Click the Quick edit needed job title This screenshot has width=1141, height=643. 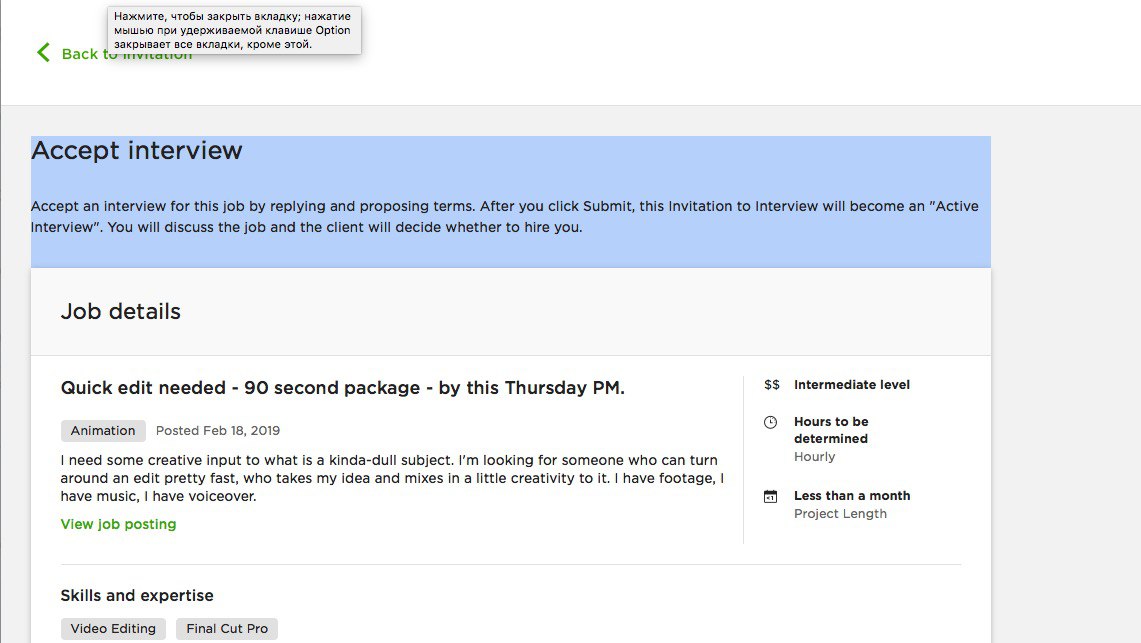[x=343, y=388]
